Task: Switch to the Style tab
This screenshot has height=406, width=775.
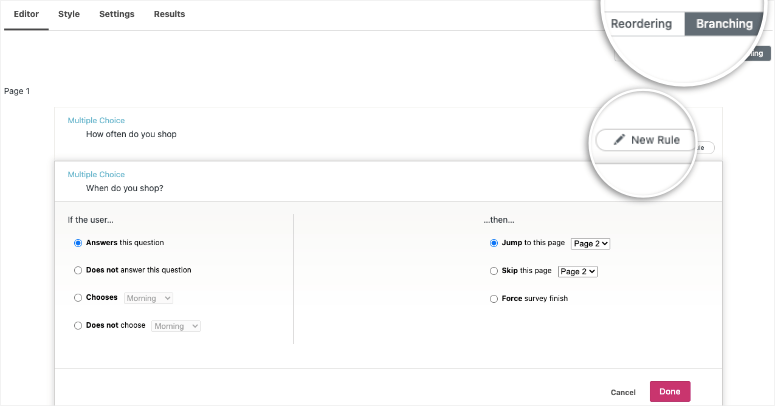Action: 69,14
